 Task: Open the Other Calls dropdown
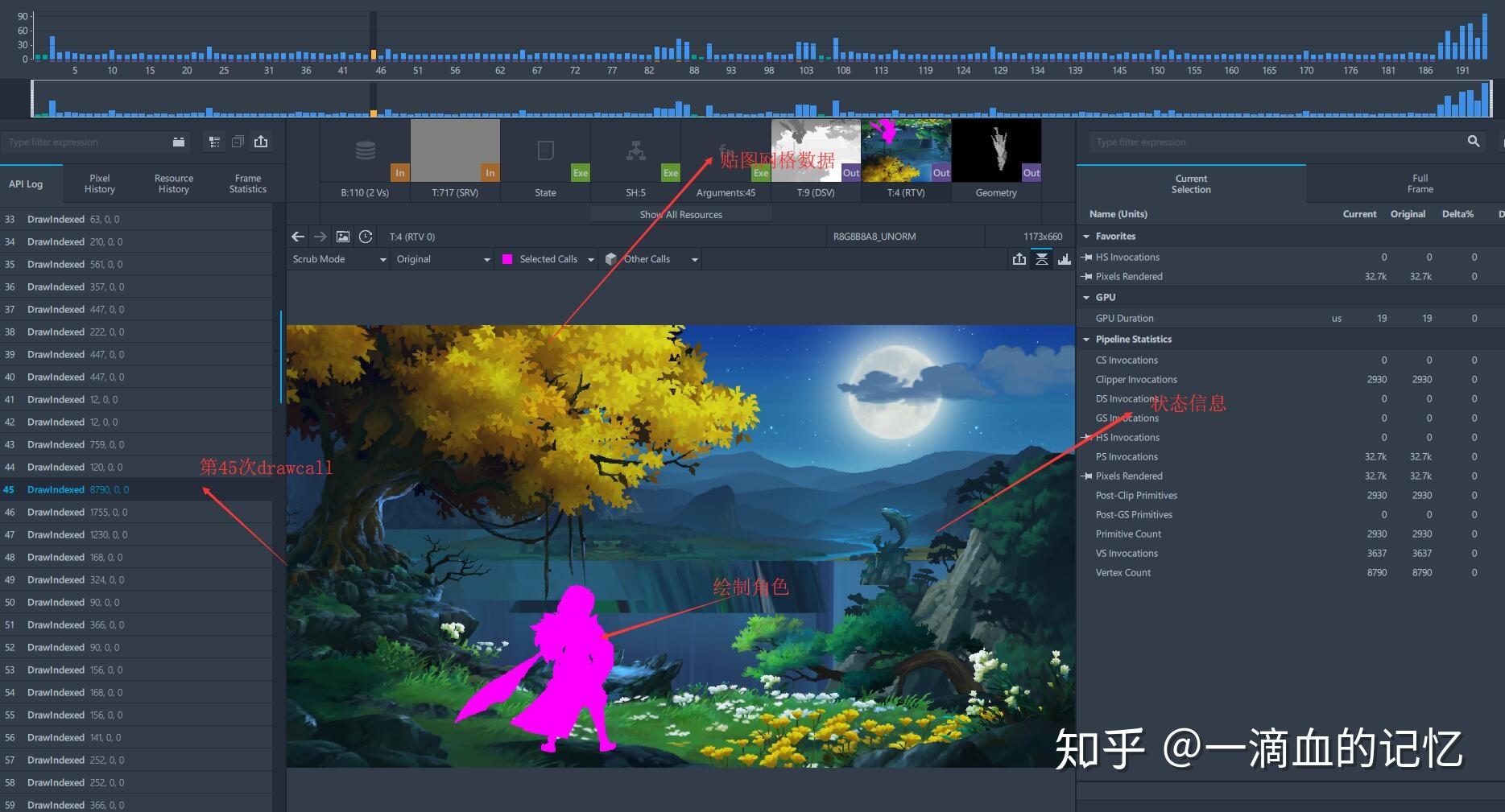click(652, 258)
